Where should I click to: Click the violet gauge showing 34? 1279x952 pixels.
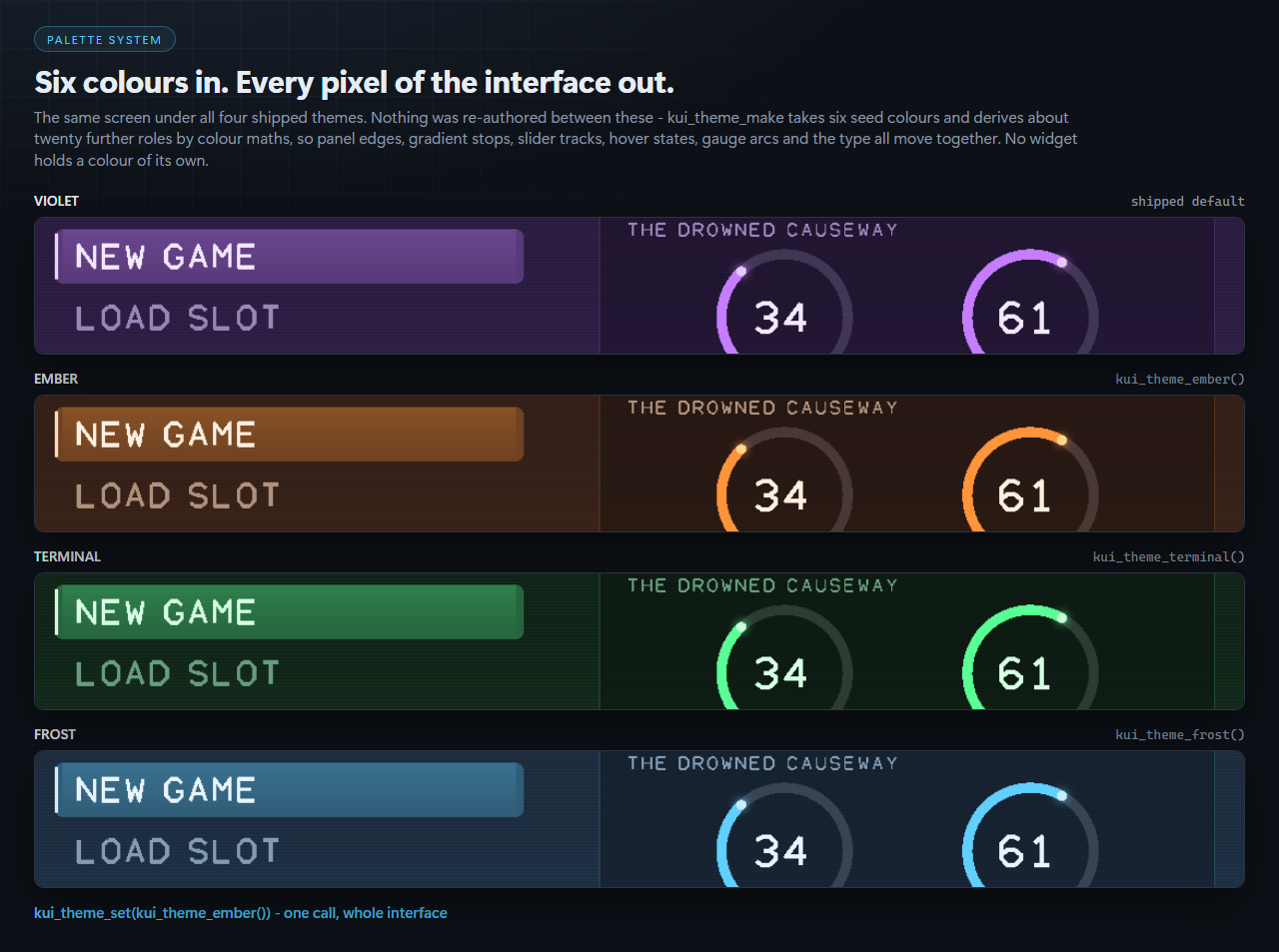(784, 303)
